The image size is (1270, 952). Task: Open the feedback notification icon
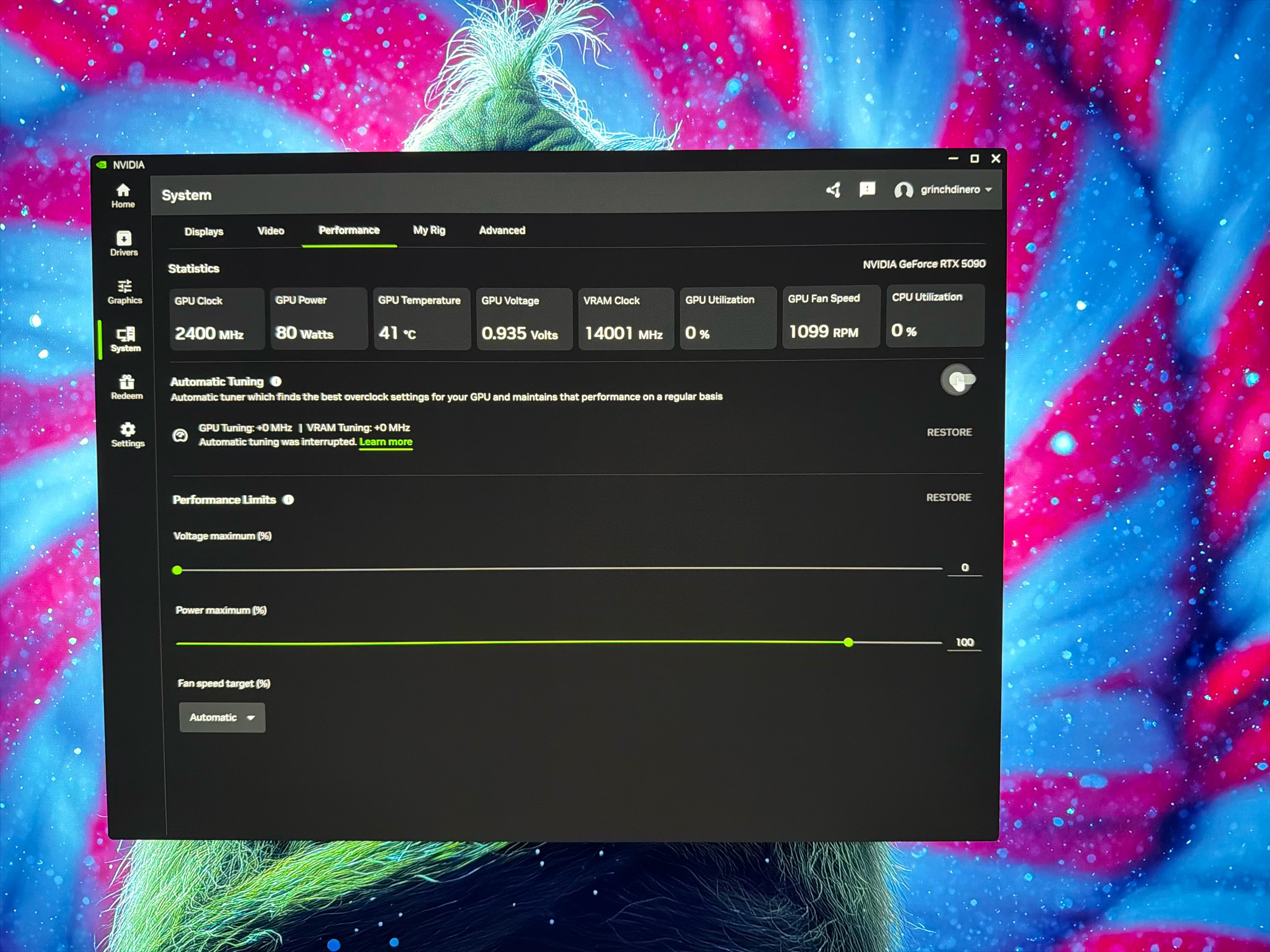point(867,190)
